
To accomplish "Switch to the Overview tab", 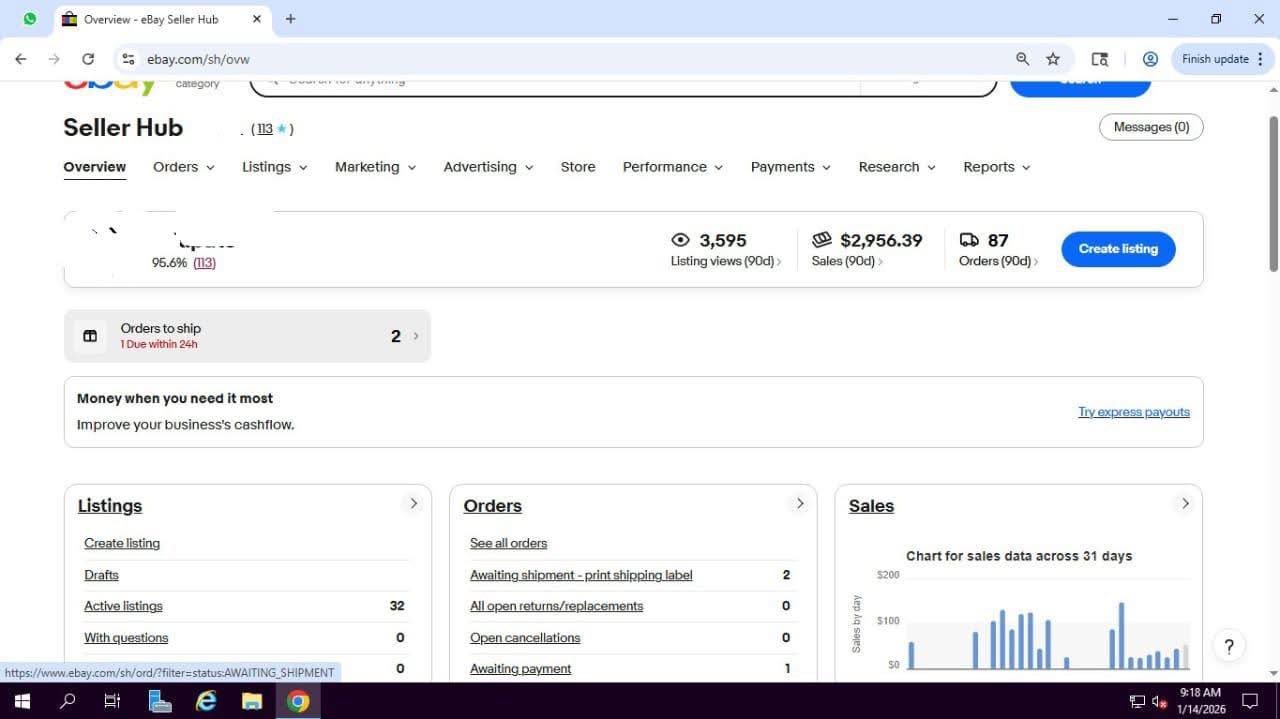I will (x=94, y=167).
